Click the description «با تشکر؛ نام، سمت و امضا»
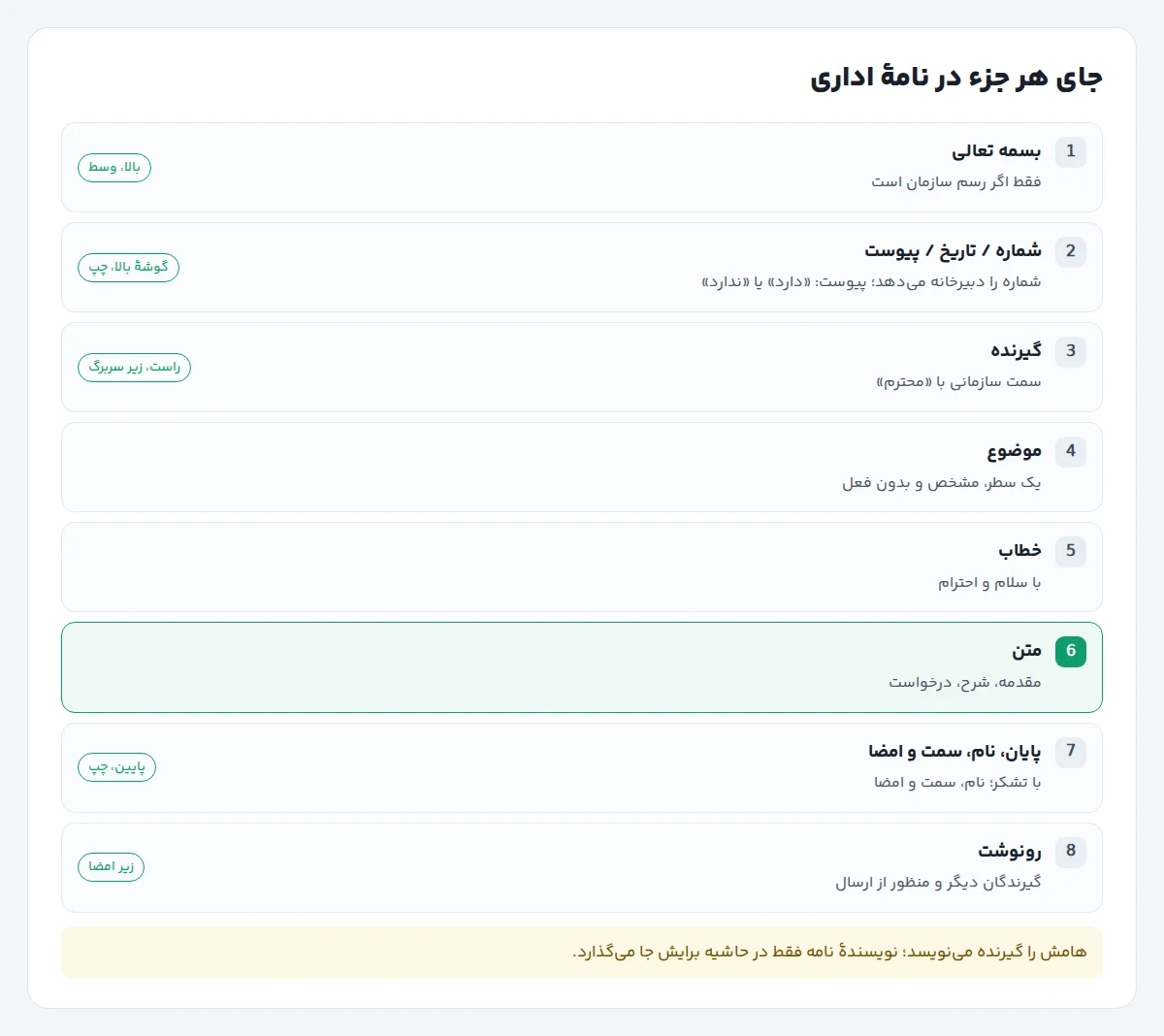The width and height of the screenshot is (1164, 1036). pos(957,782)
